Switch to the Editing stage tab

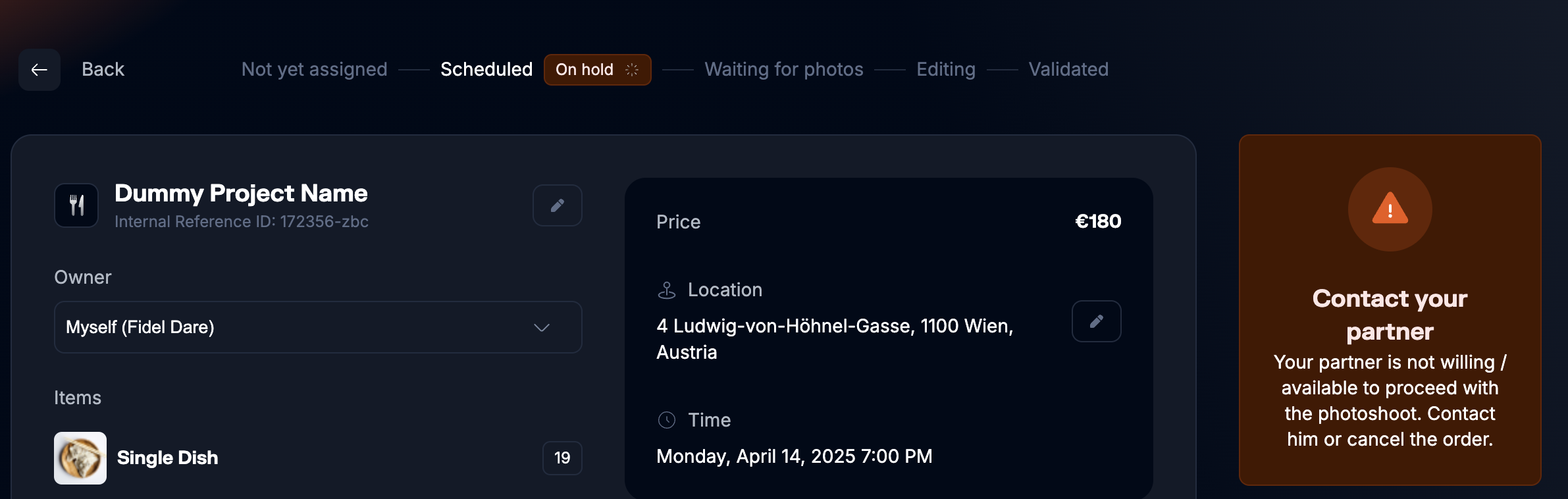tap(946, 69)
